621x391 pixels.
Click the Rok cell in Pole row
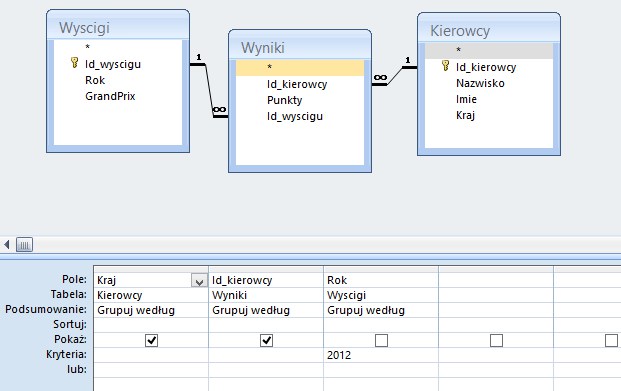381,280
